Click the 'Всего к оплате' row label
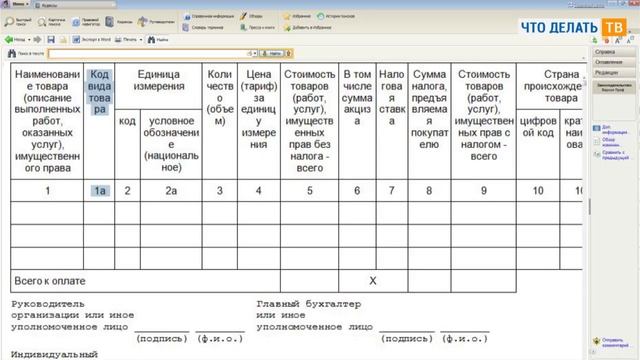This screenshot has height=360, width=640. [x=50, y=281]
